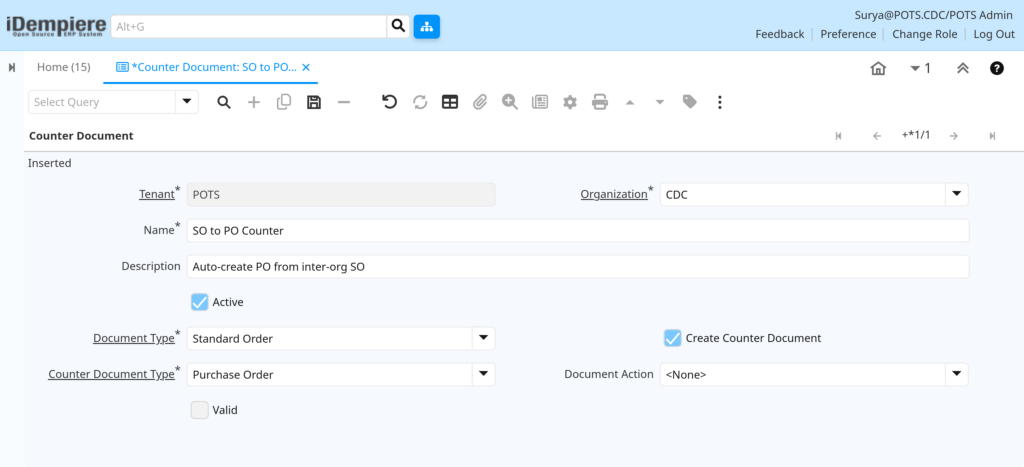Screen dimensions: 1024x467
Task: Go to next record arrow
Action: [953, 136]
